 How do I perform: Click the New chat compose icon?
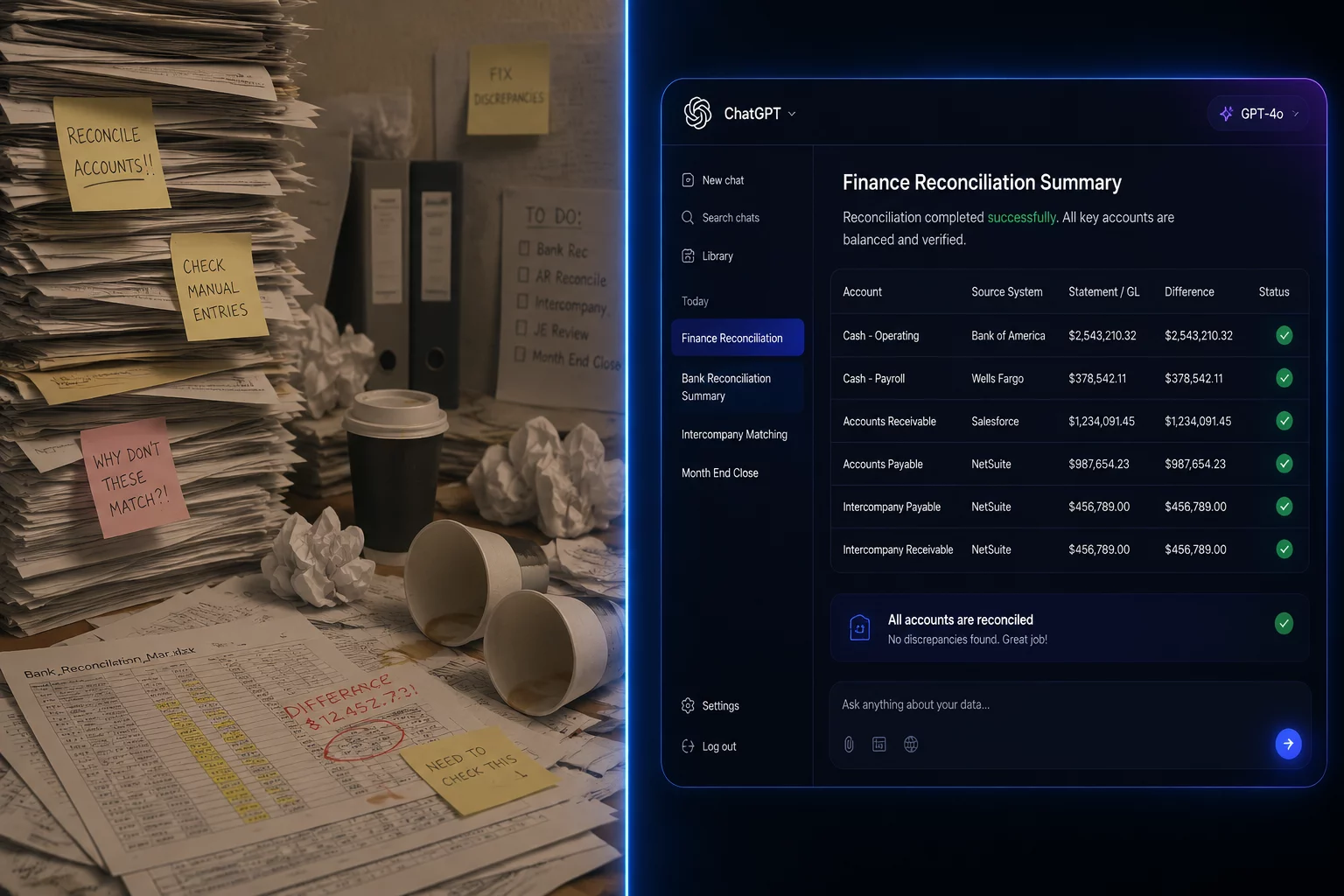[688, 180]
